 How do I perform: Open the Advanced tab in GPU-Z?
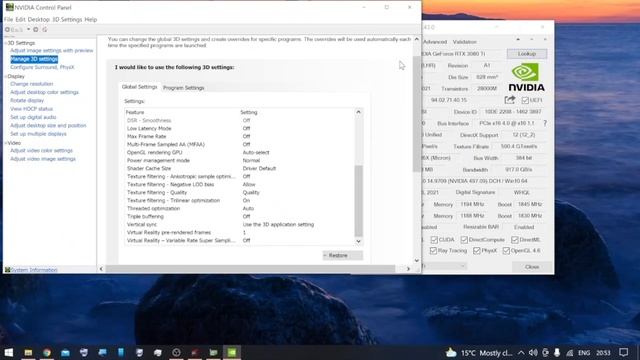pyautogui.click(x=435, y=42)
